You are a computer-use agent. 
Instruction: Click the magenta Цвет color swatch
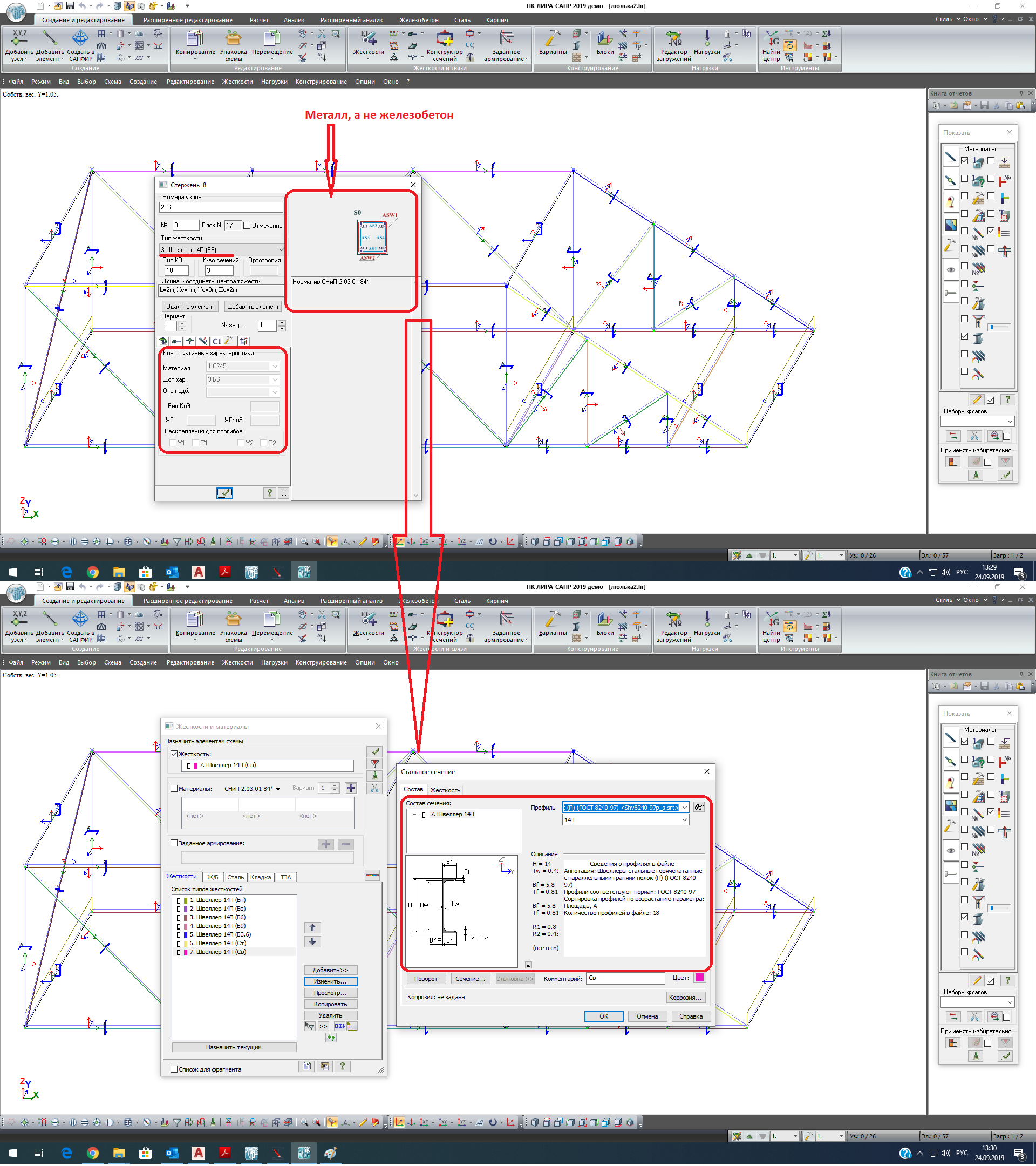[699, 978]
